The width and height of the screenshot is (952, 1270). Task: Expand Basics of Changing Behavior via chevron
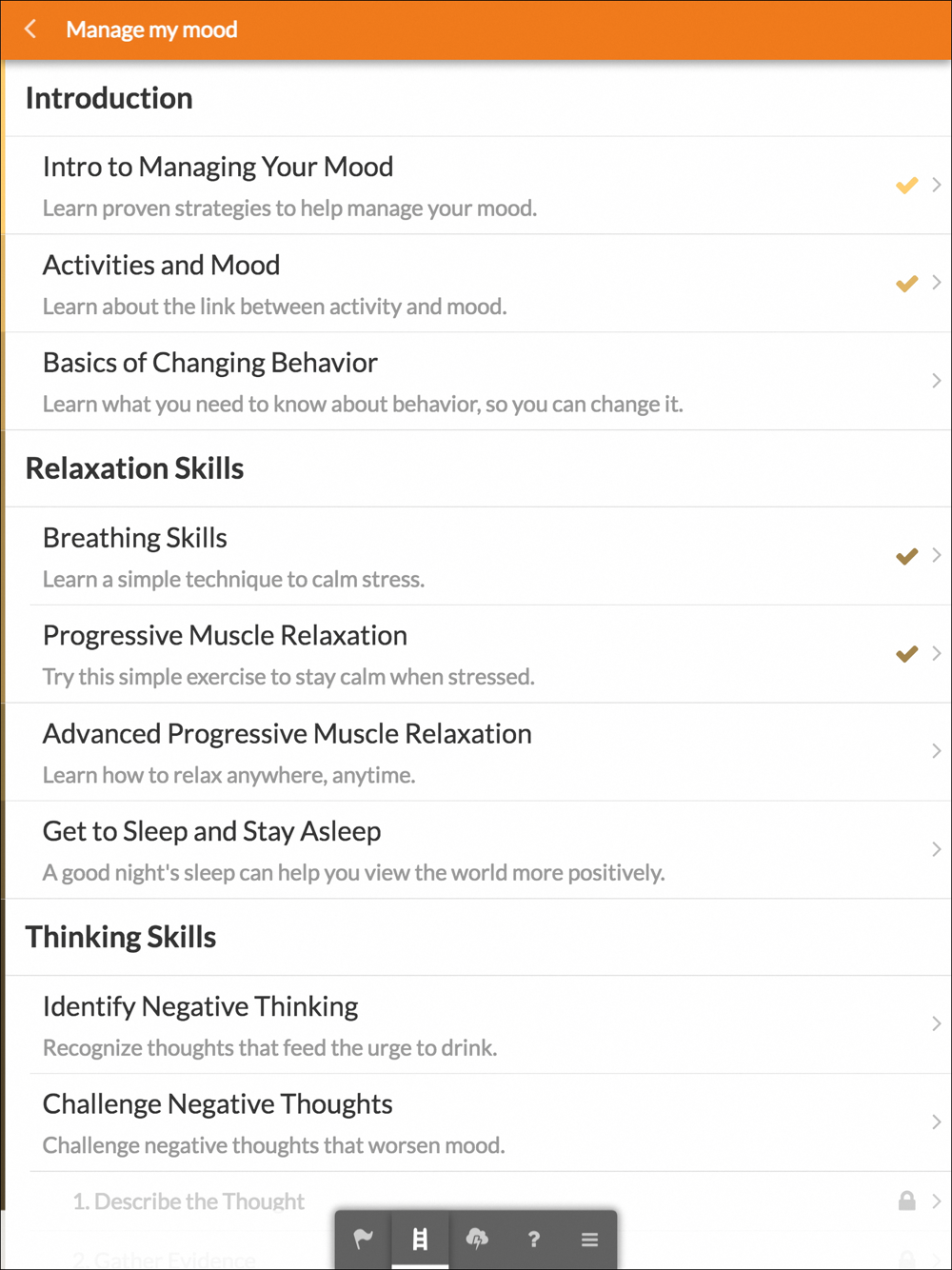pos(937,381)
